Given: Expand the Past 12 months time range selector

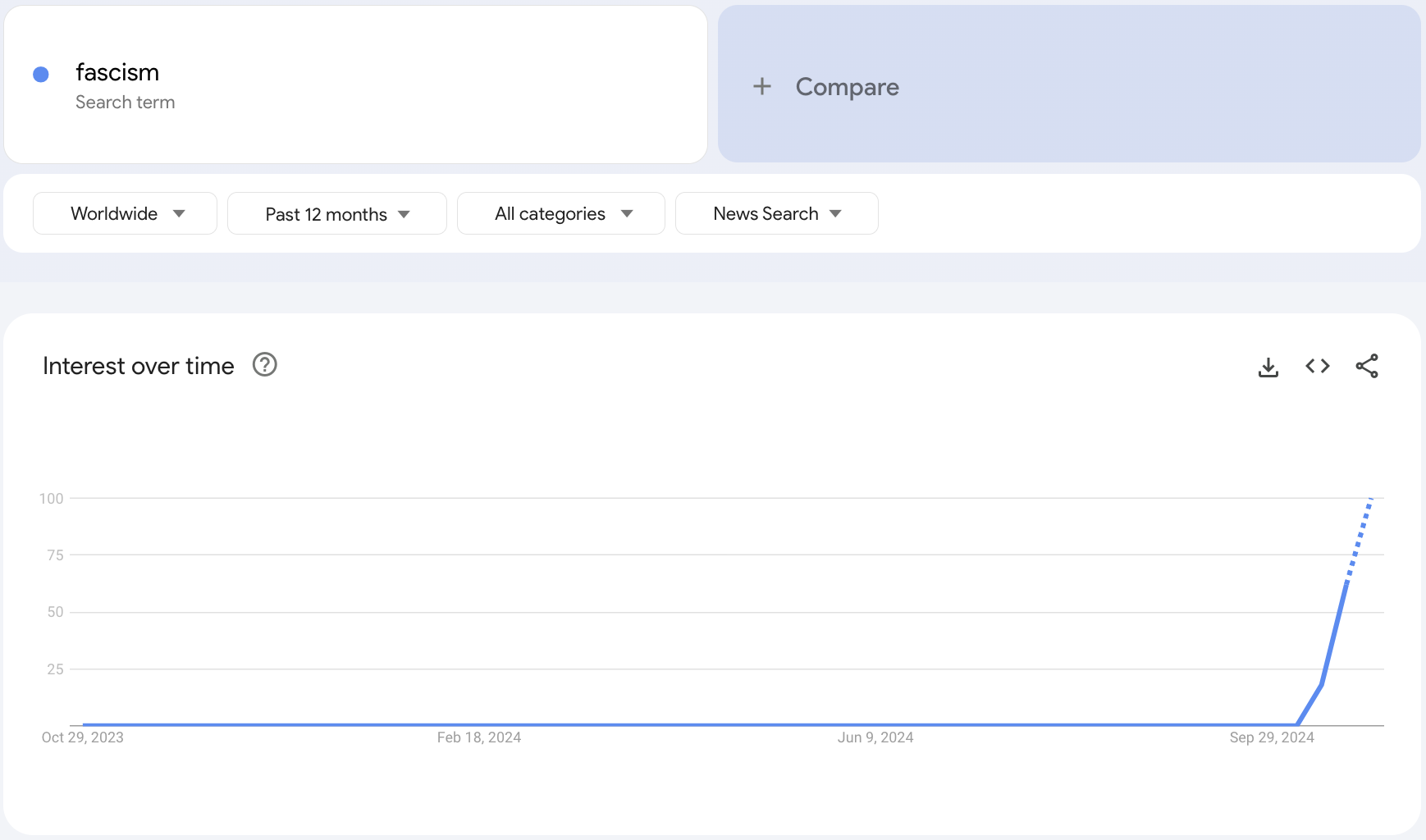Looking at the screenshot, I should coord(336,213).
